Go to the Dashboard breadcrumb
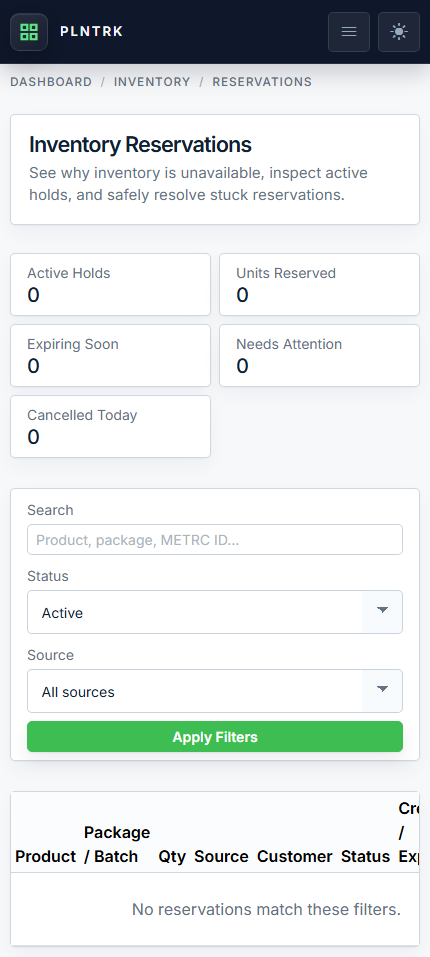Image resolution: width=430 pixels, height=957 pixels. point(51,82)
